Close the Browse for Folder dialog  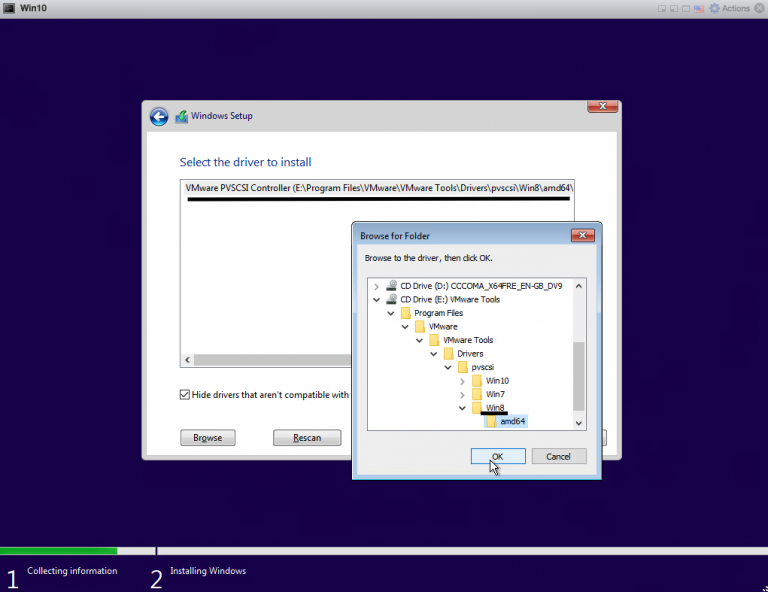(x=583, y=236)
